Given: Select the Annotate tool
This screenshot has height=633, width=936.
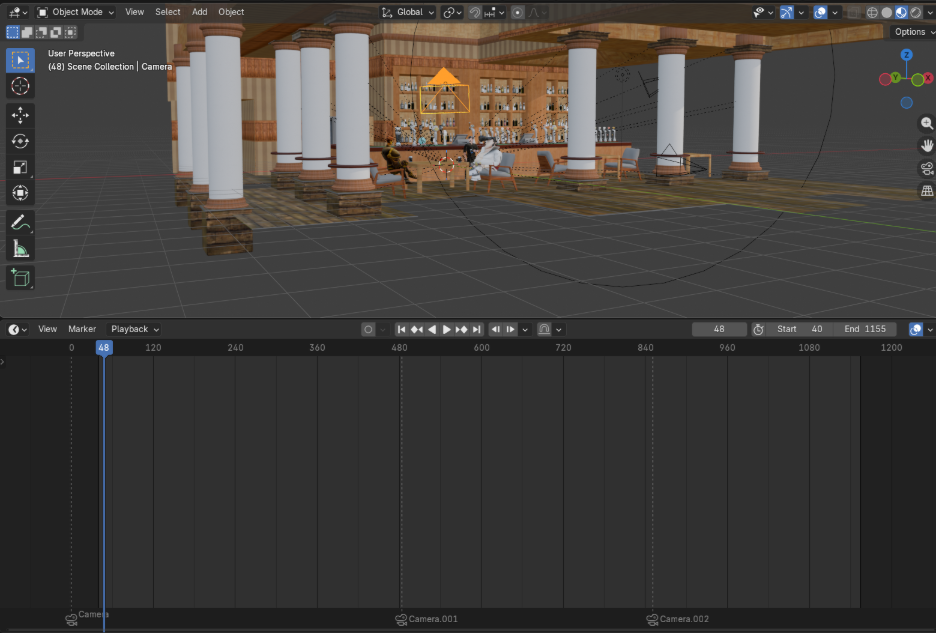Looking at the screenshot, I should (x=20, y=222).
